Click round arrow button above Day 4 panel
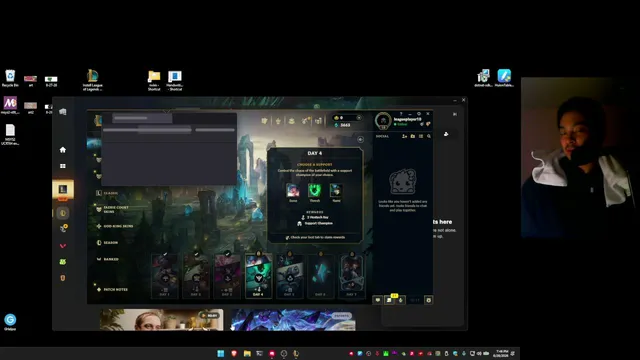 coord(360,140)
